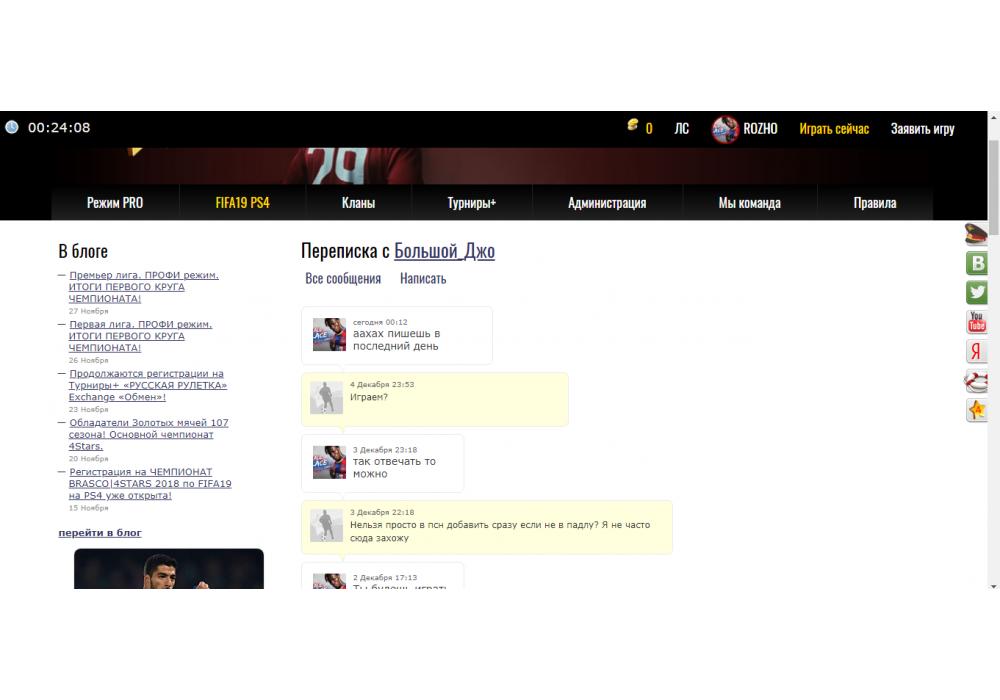Click the lifebuoy help icon

(x=977, y=381)
